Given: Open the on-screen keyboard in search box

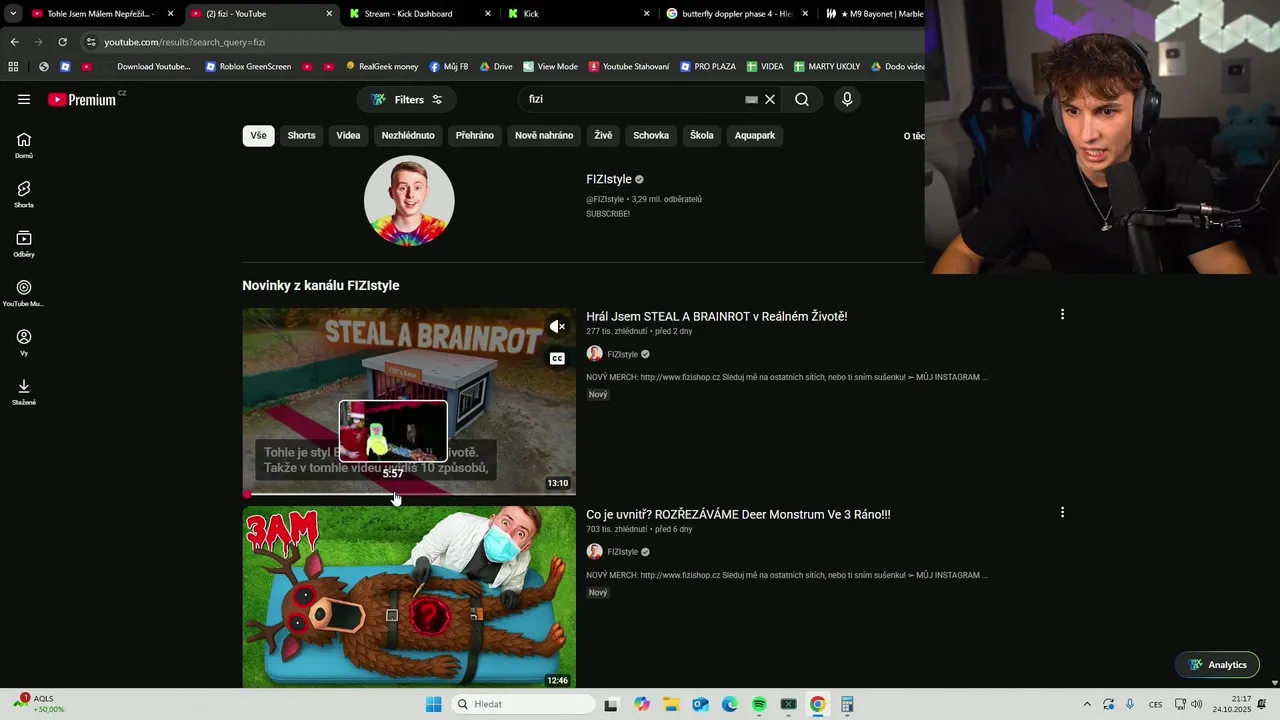Looking at the screenshot, I should [x=751, y=99].
